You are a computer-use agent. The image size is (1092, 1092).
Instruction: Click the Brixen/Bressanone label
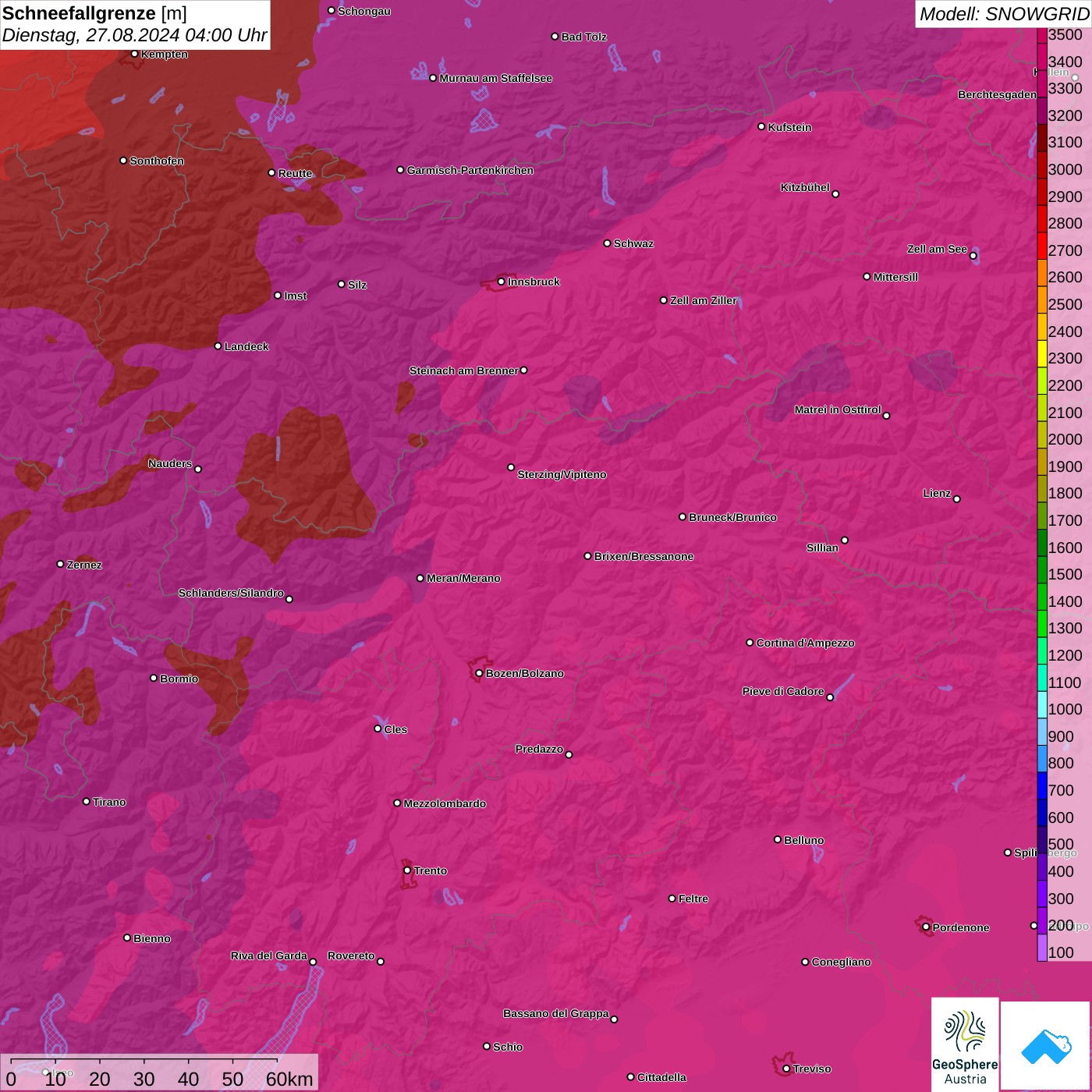(643, 556)
